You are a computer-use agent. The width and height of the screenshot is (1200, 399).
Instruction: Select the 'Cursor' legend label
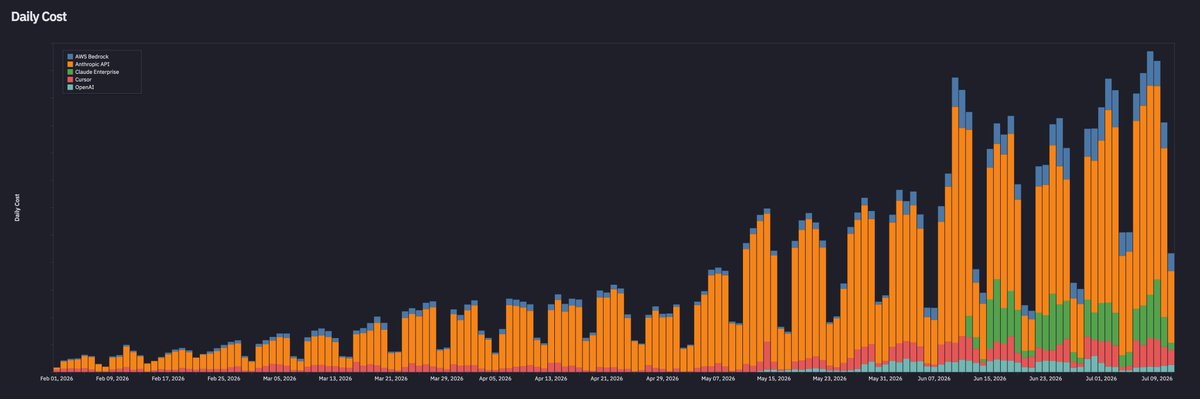point(83,80)
